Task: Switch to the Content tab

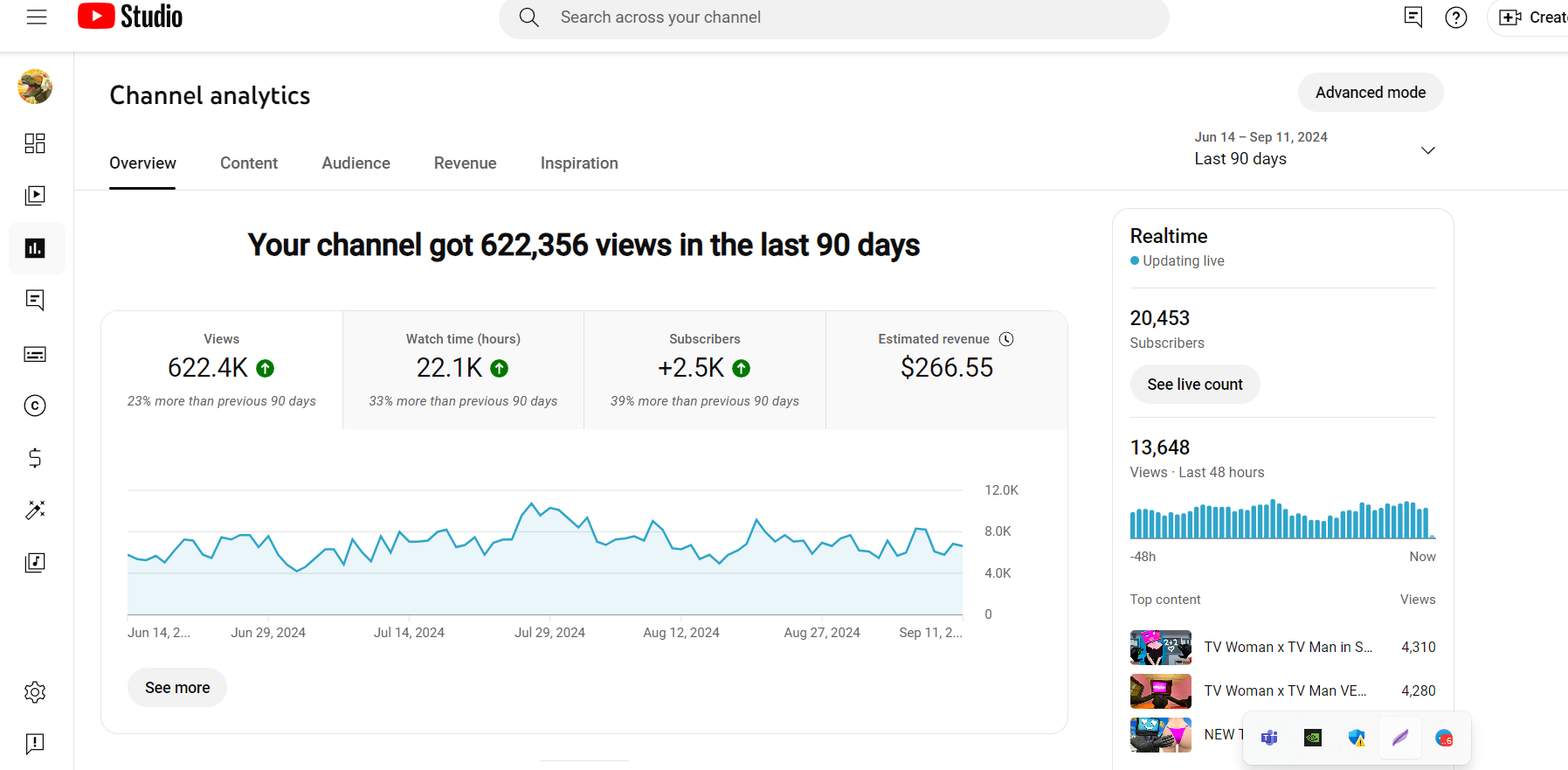Action: coord(249,163)
